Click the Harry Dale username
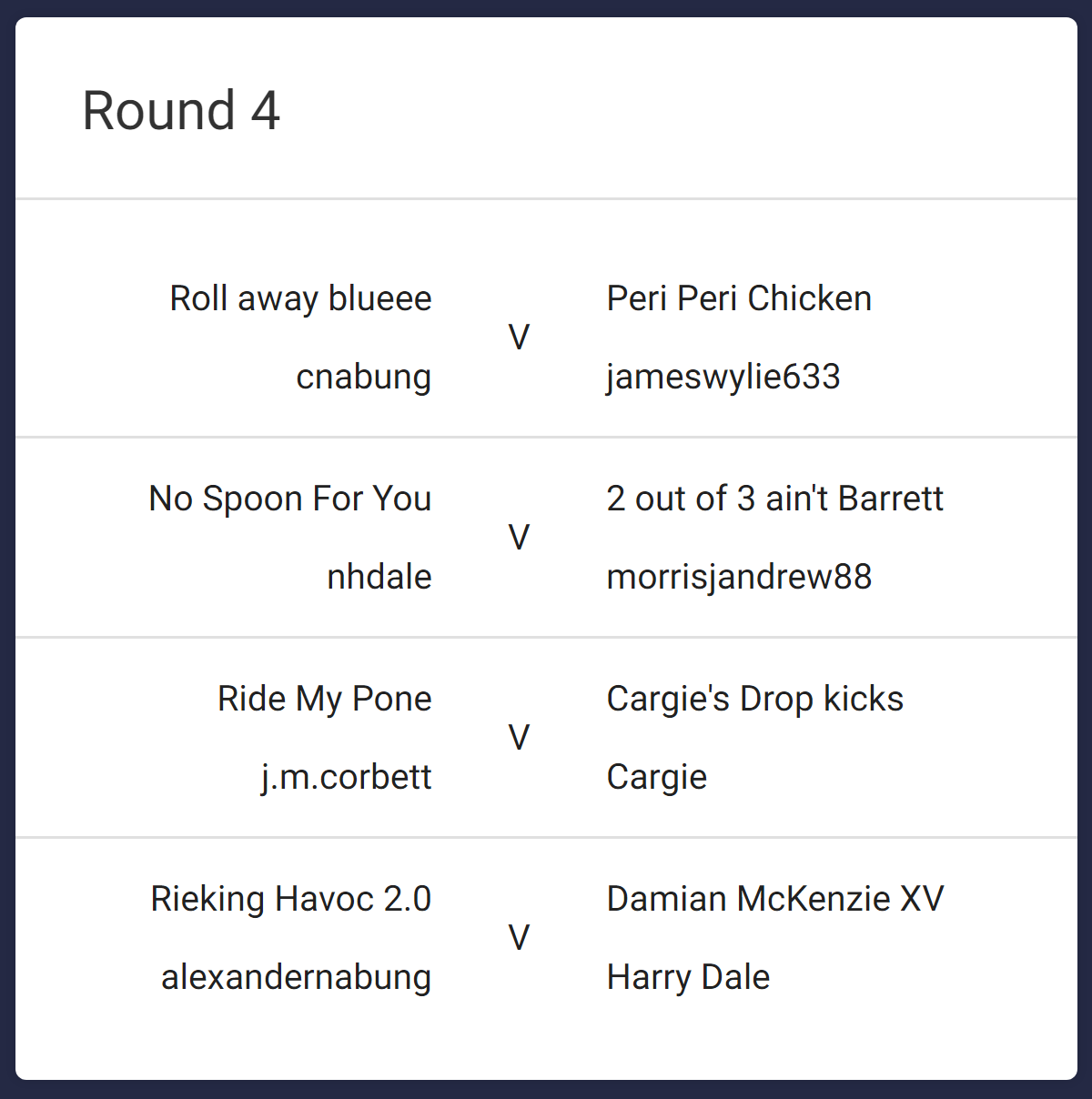Viewport: 1092px width, 1099px height. [x=689, y=978]
